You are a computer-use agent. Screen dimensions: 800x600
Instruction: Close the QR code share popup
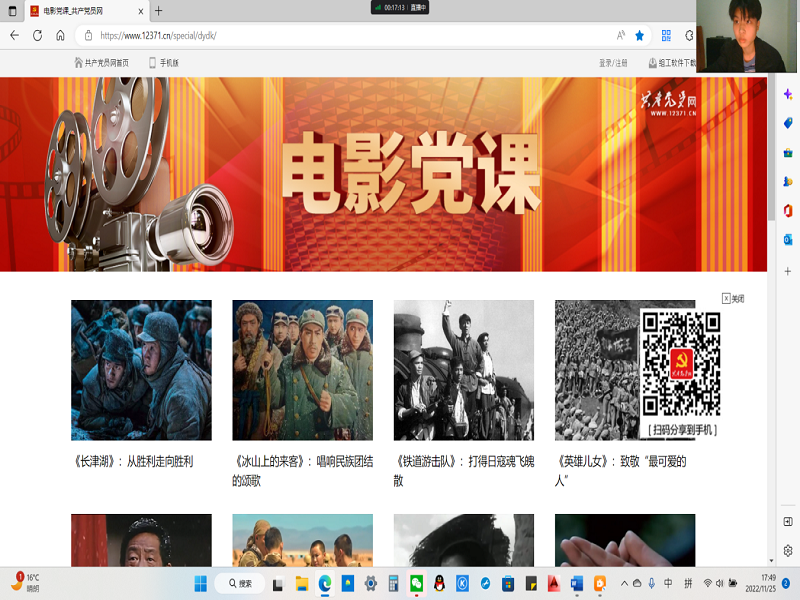(733, 298)
